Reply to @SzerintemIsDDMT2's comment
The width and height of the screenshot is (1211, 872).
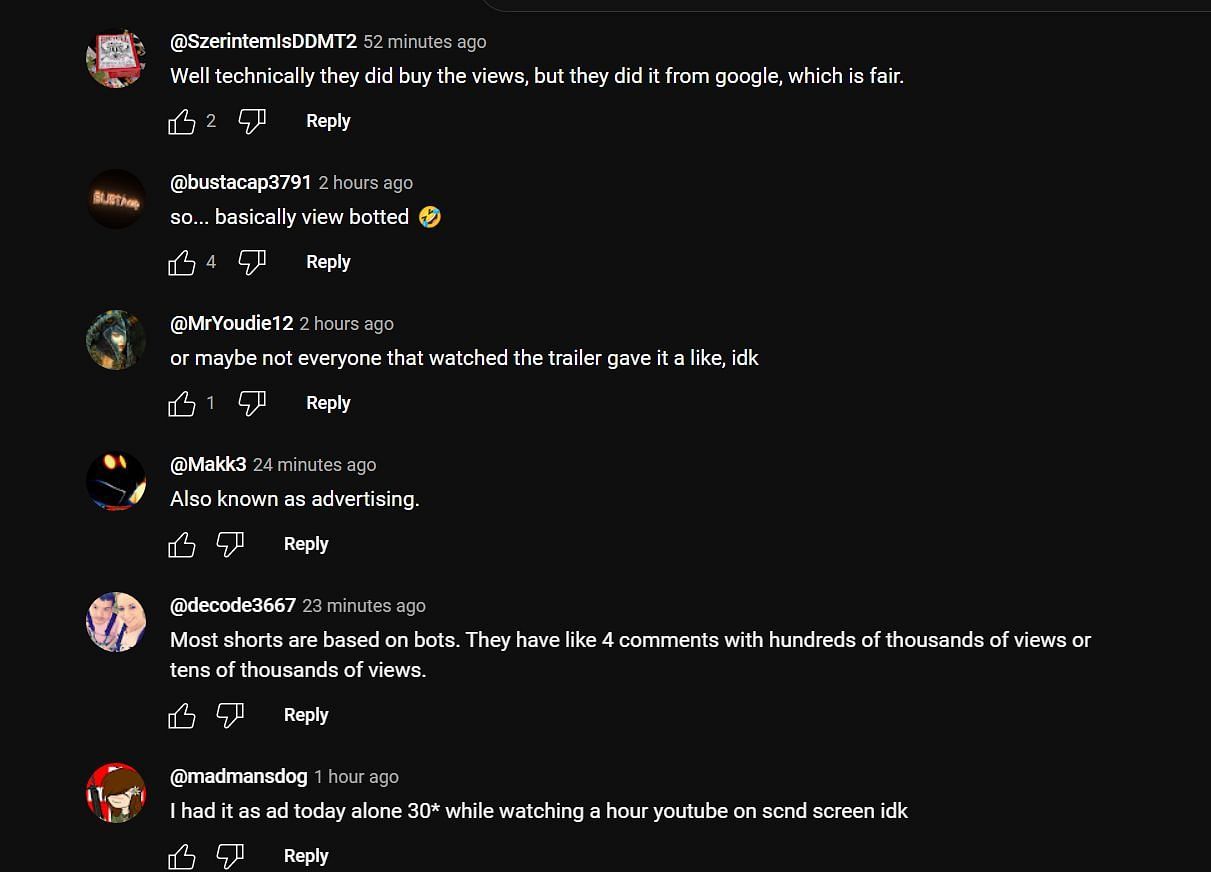pyautogui.click(x=328, y=121)
